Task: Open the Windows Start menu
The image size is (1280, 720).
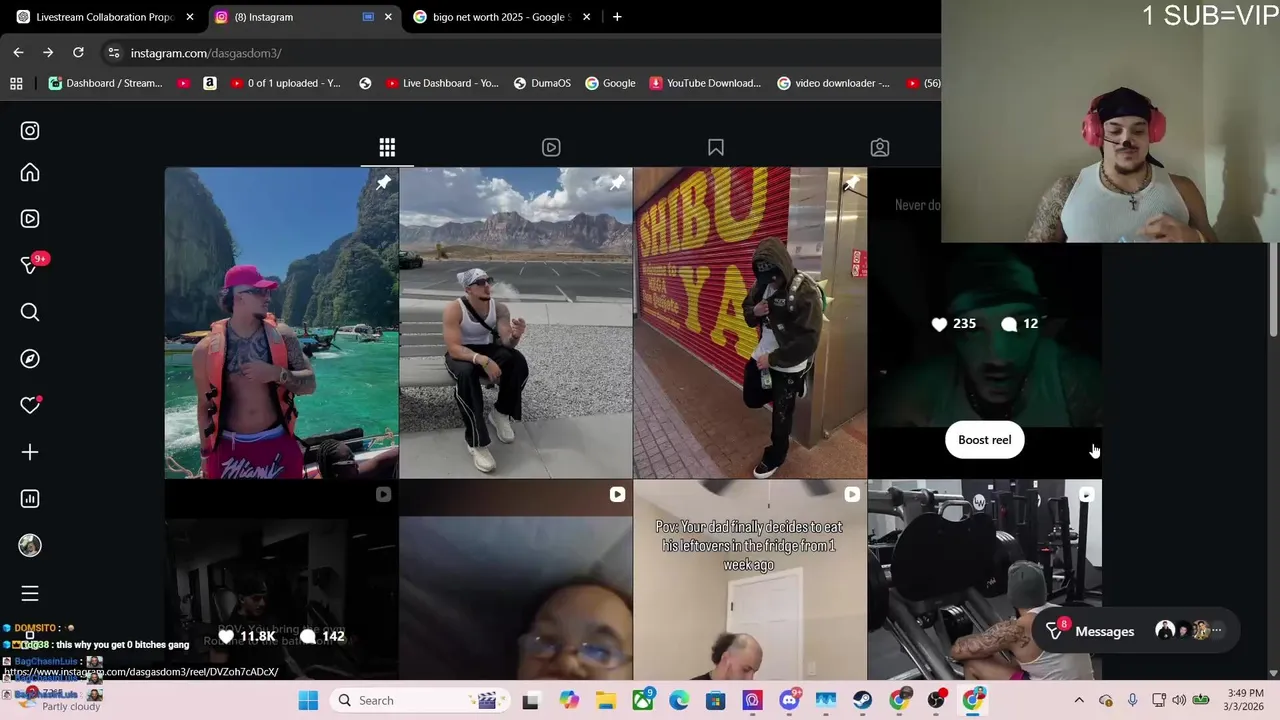Action: [x=308, y=700]
